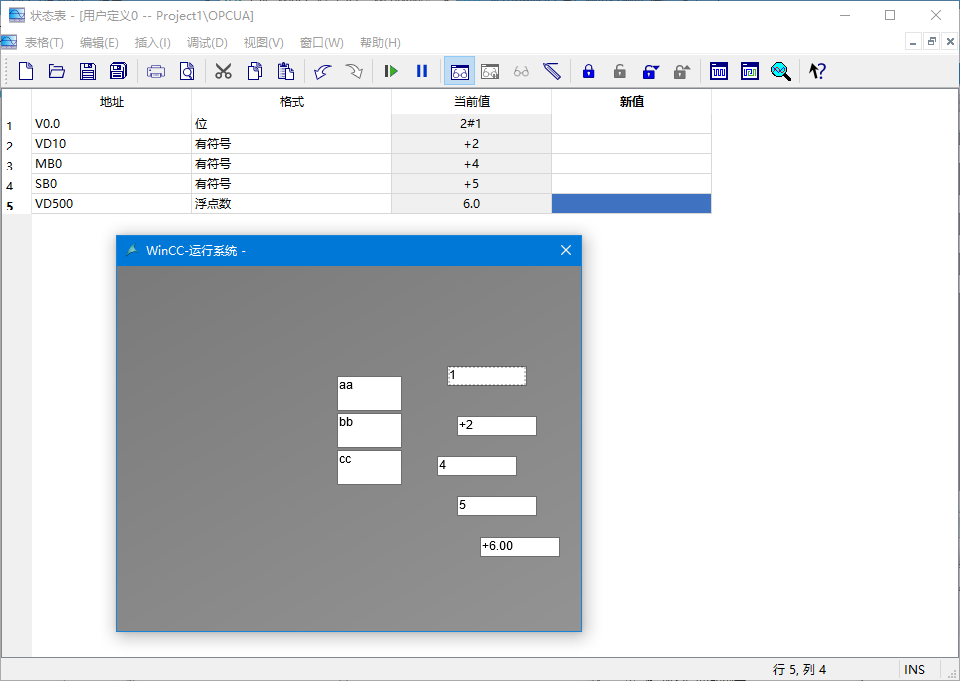Click the WinCC field showing 4
Screen dimensions: 960x681
pyautogui.click(x=476, y=465)
